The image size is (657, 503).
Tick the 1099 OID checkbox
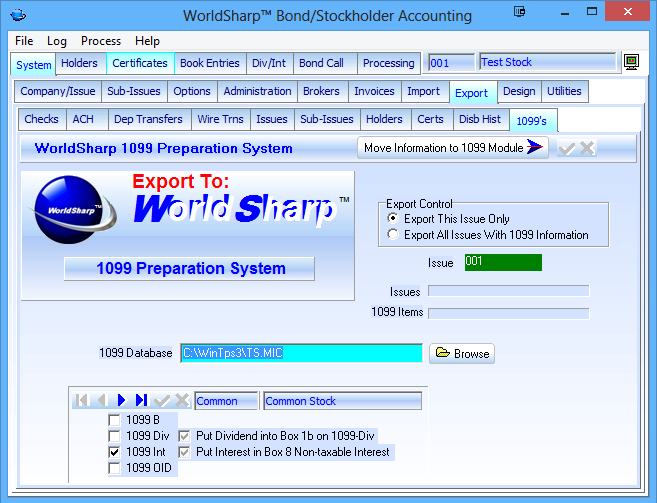(115, 468)
